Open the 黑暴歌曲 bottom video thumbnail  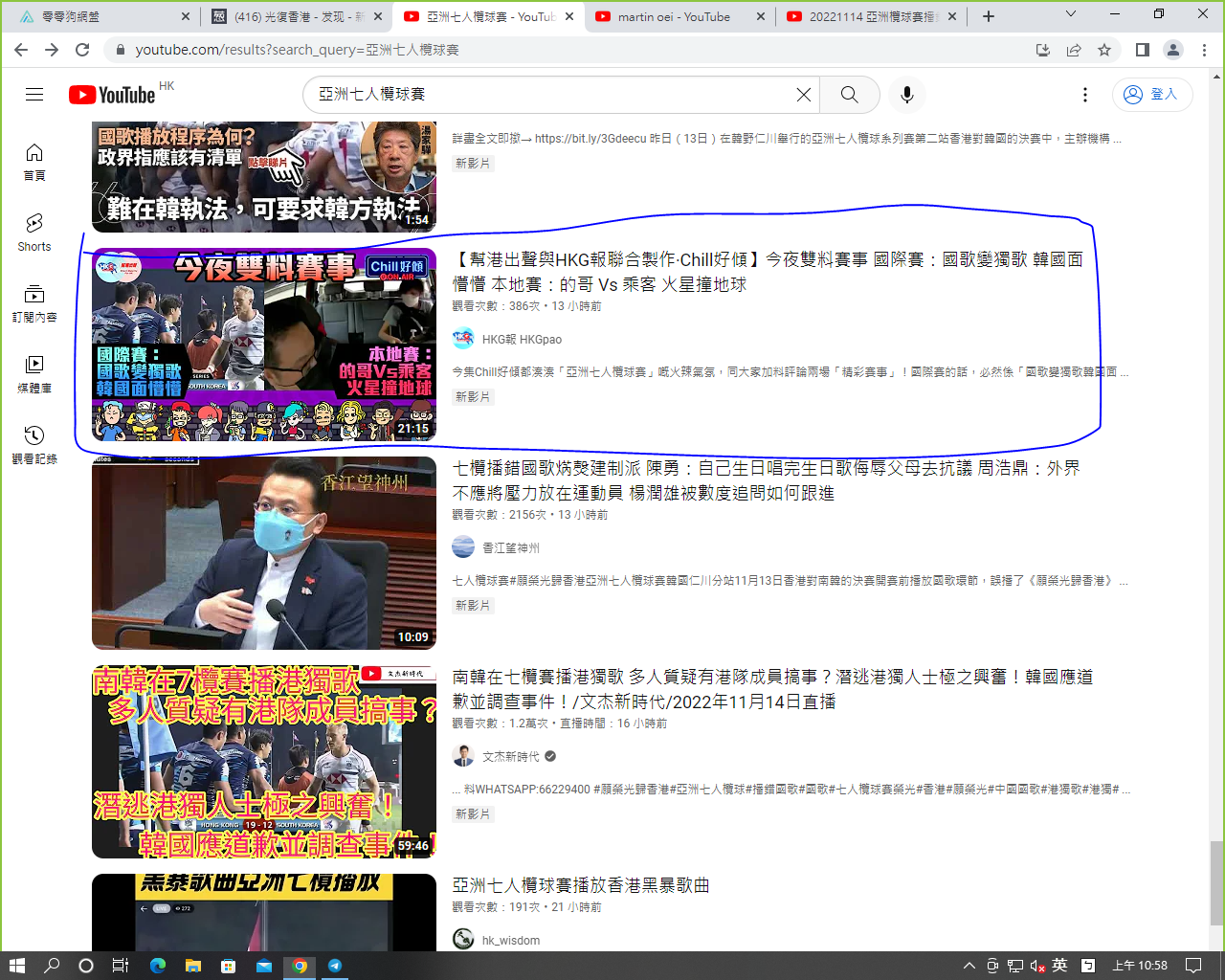coord(264,912)
